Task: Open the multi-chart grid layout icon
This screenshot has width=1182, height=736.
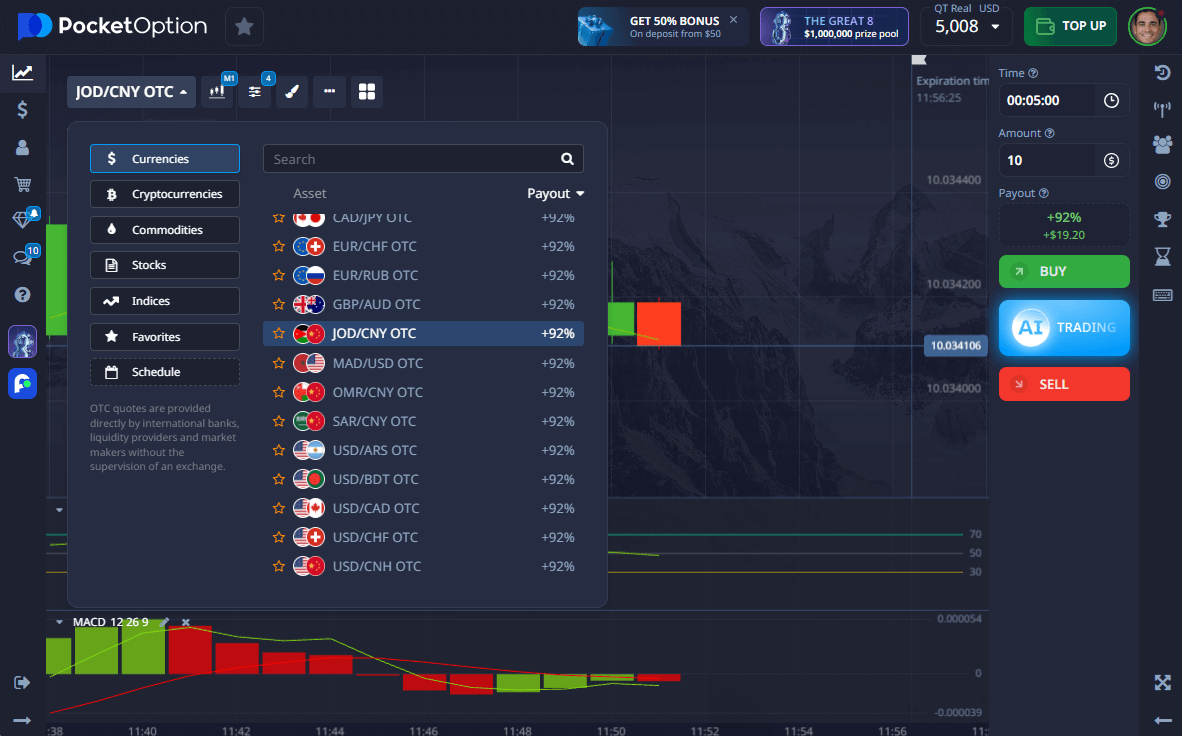Action: pyautogui.click(x=366, y=92)
